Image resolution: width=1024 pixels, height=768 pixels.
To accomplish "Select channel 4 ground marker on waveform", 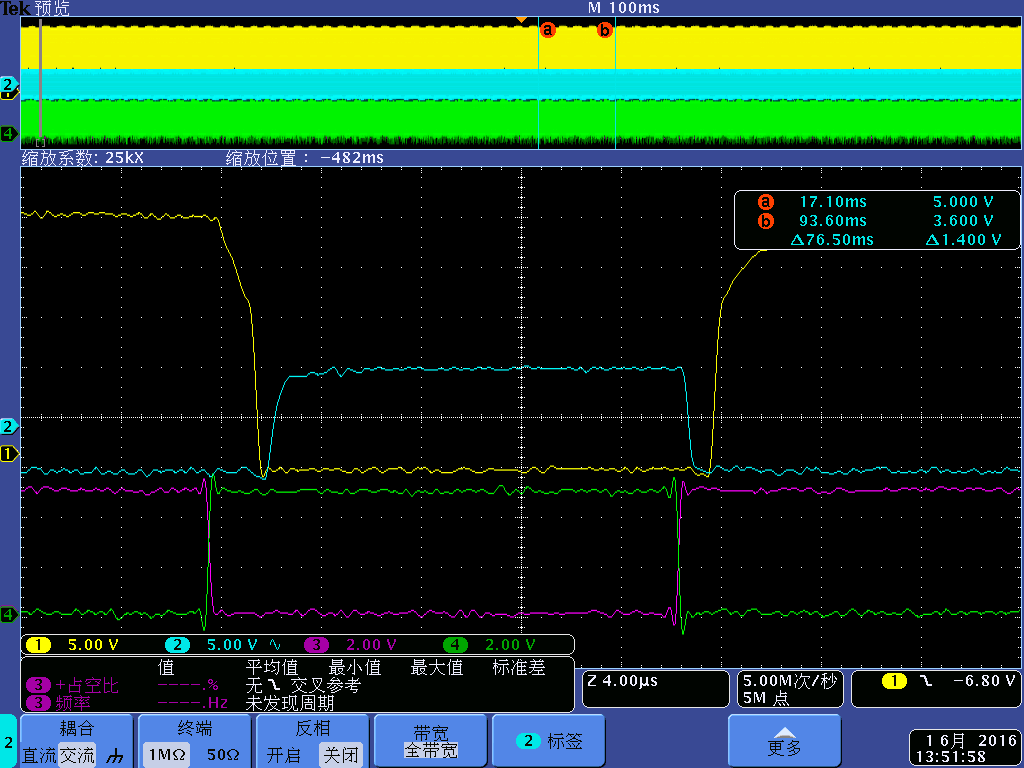I will coord(8,614).
